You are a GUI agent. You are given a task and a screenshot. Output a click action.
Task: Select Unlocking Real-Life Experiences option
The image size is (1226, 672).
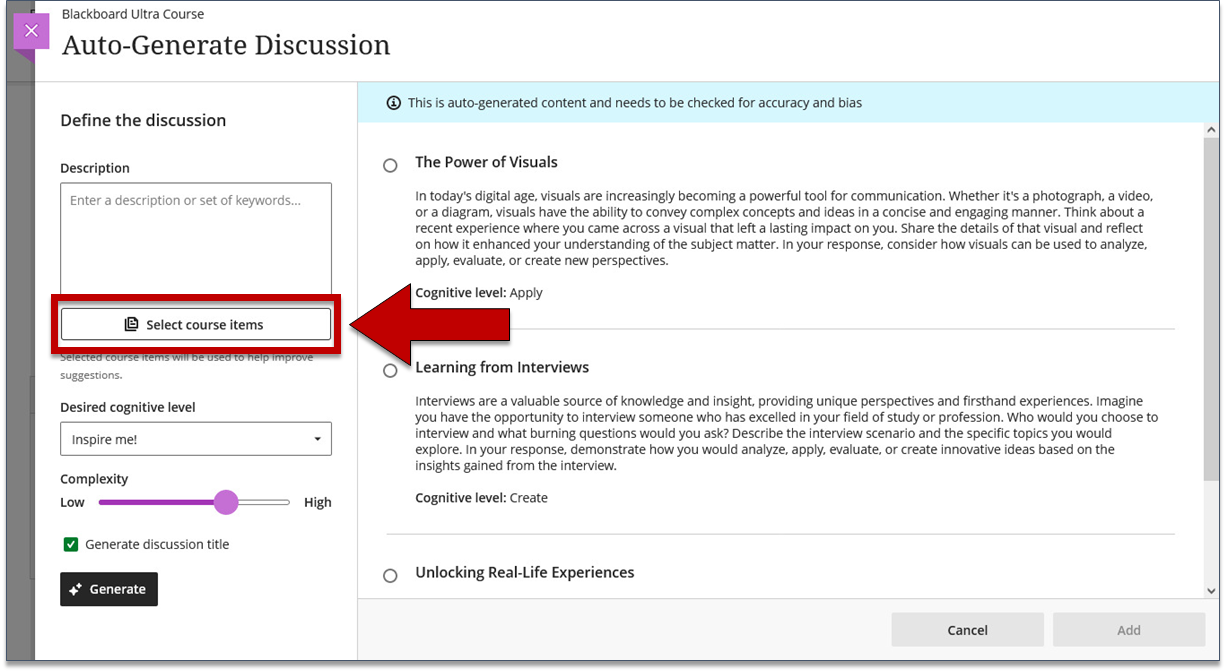pyautogui.click(x=390, y=575)
